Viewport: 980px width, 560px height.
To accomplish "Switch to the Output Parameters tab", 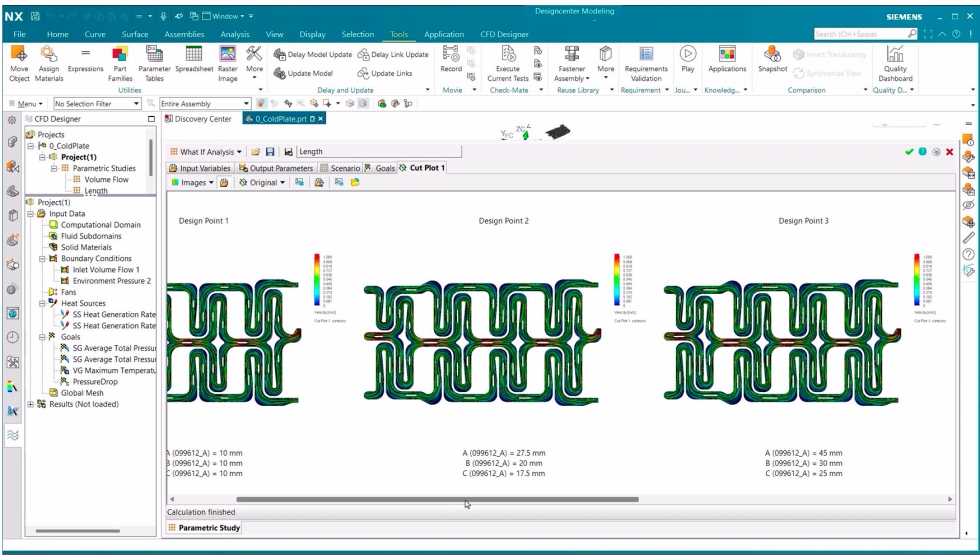I will point(276,168).
